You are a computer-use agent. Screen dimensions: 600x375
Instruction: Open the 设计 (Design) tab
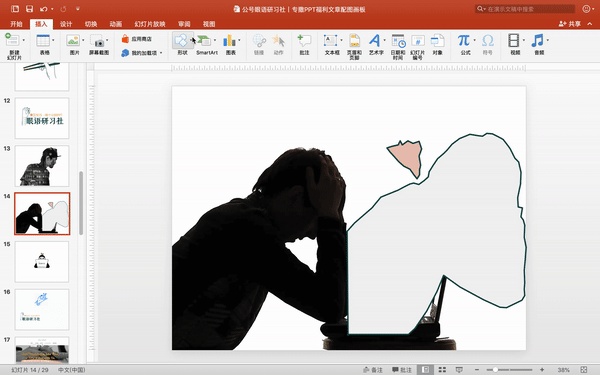66,24
